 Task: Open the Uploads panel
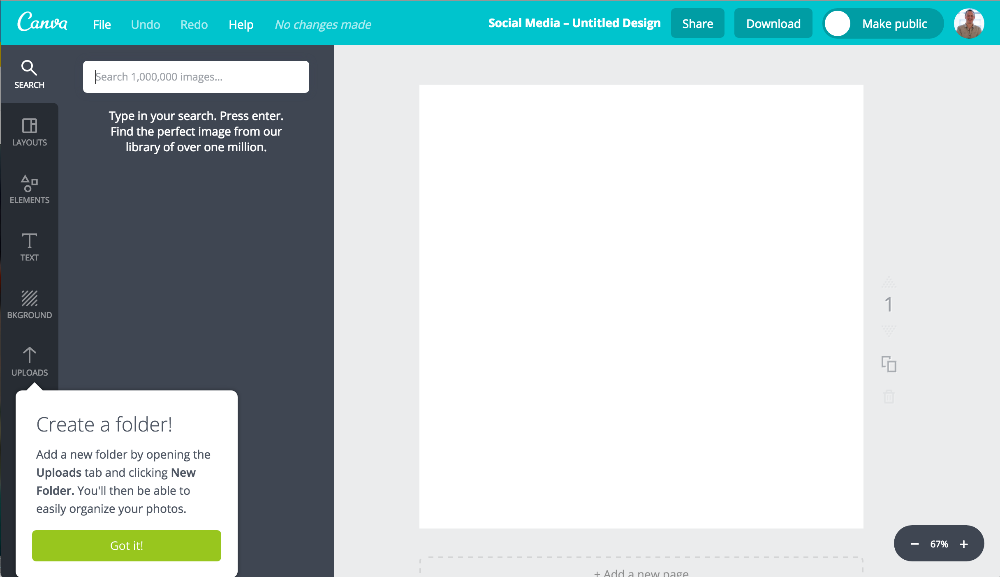point(29,362)
